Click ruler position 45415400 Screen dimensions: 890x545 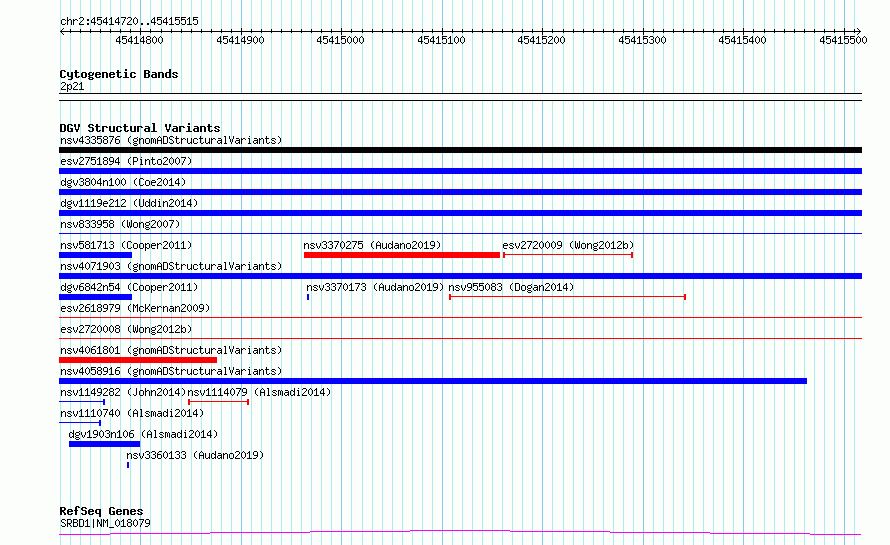[x=742, y=40]
